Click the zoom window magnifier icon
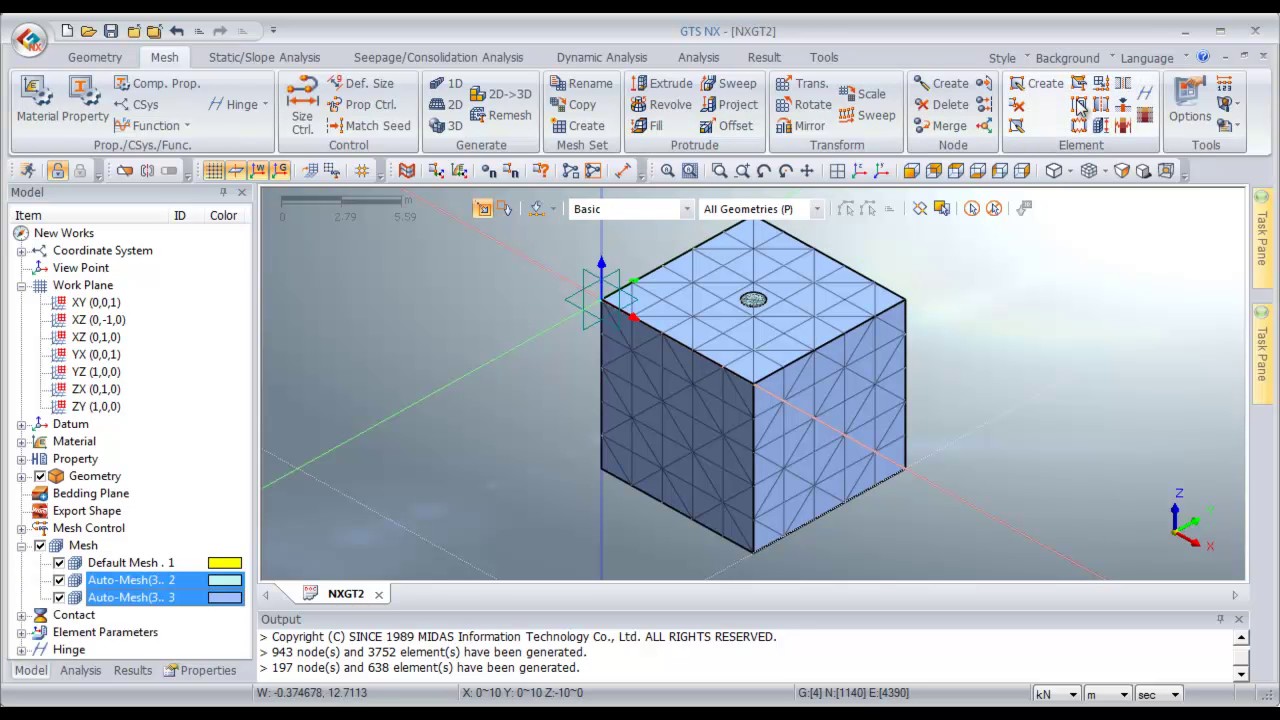 click(x=719, y=171)
